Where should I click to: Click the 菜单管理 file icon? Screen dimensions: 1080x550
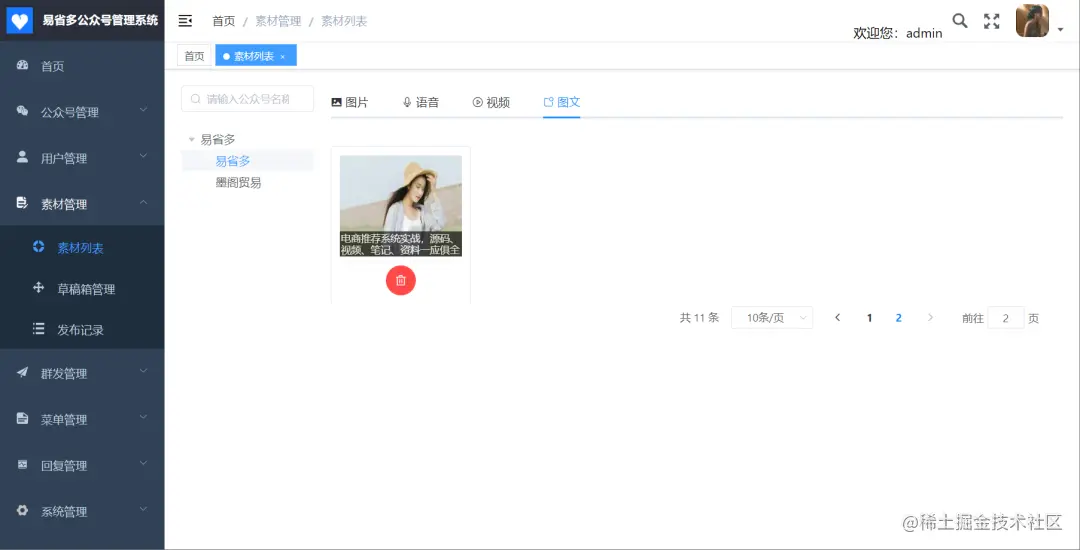point(22,419)
